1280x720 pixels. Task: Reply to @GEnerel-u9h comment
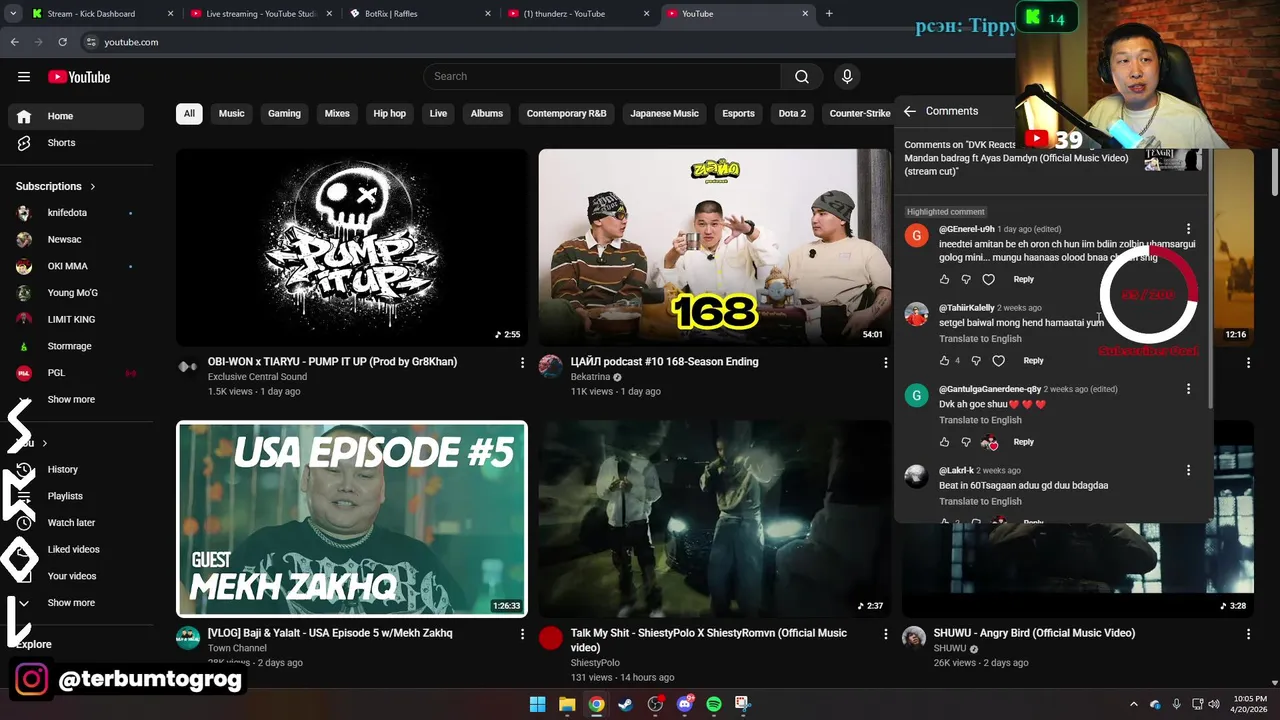tap(1023, 279)
